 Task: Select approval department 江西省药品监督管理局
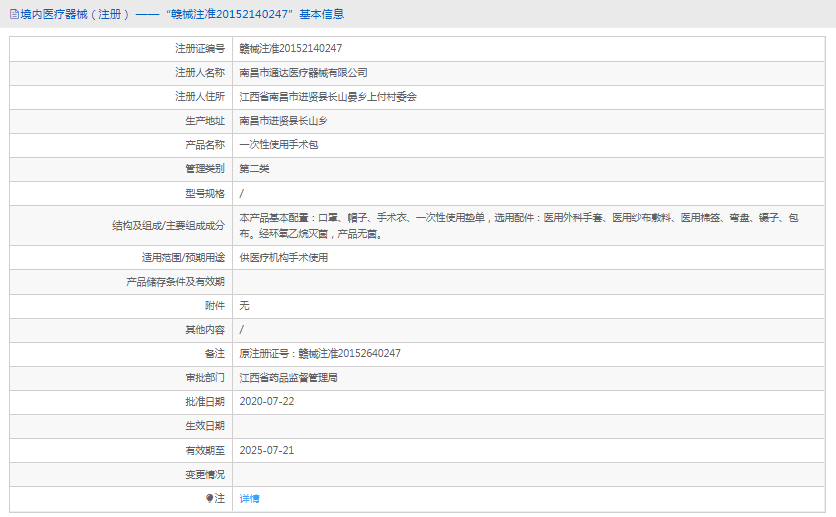click(288, 378)
